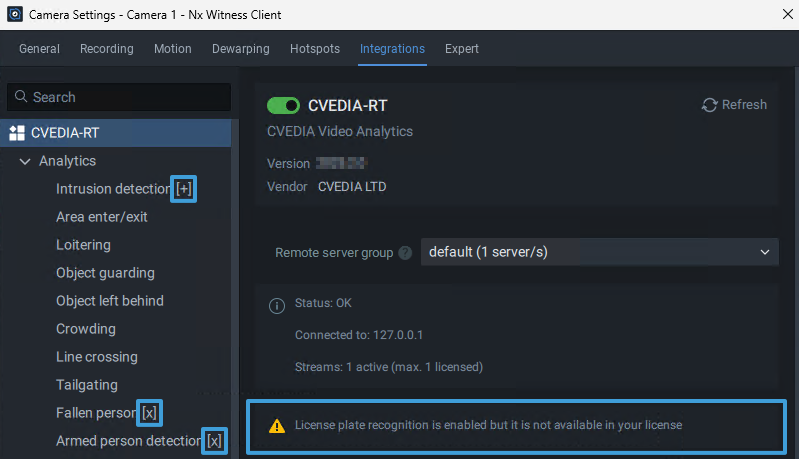Go to the Motion tab
The image size is (799, 459).
(x=172, y=49)
